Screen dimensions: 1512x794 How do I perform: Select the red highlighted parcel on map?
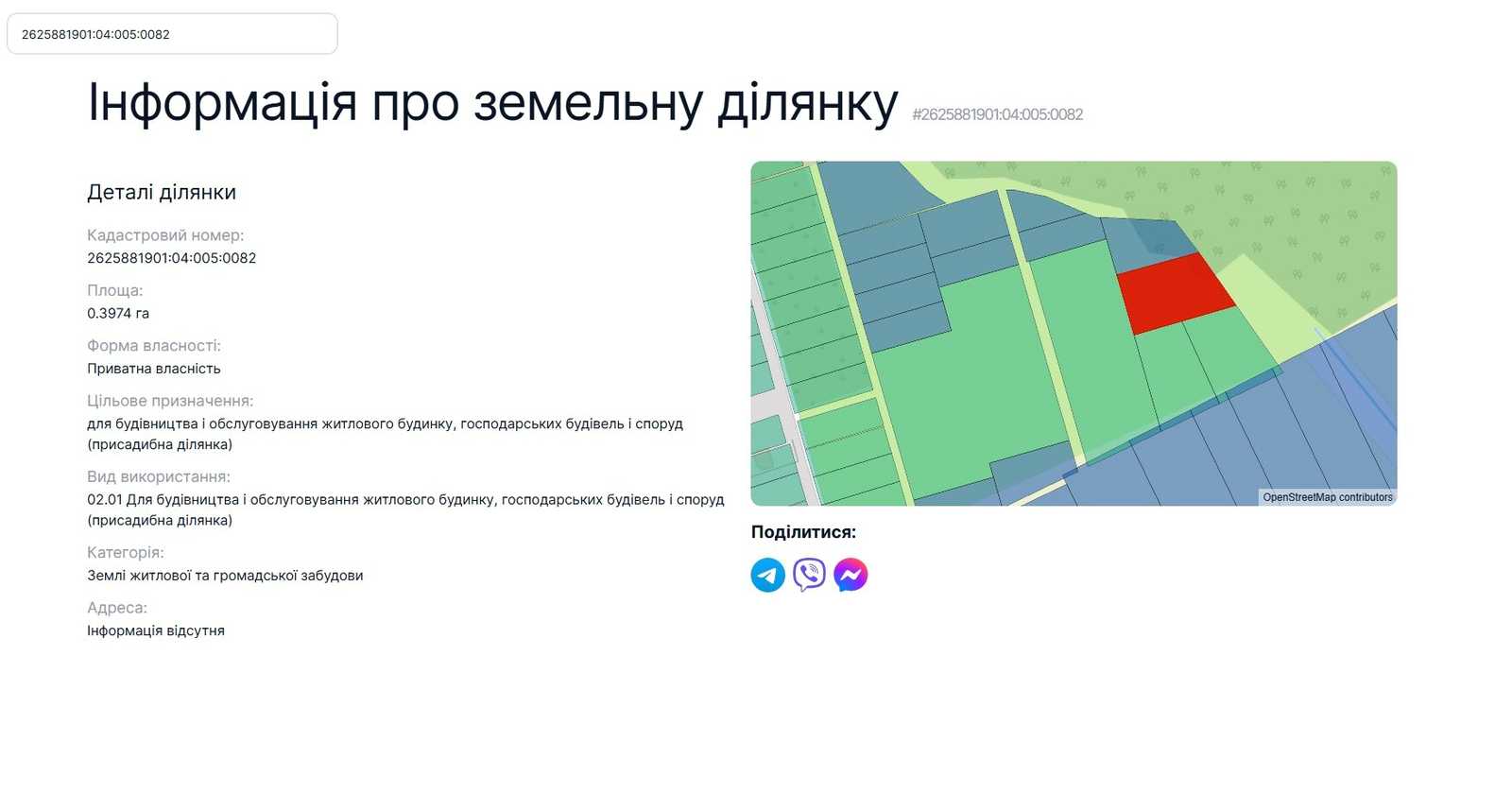pos(1176,293)
